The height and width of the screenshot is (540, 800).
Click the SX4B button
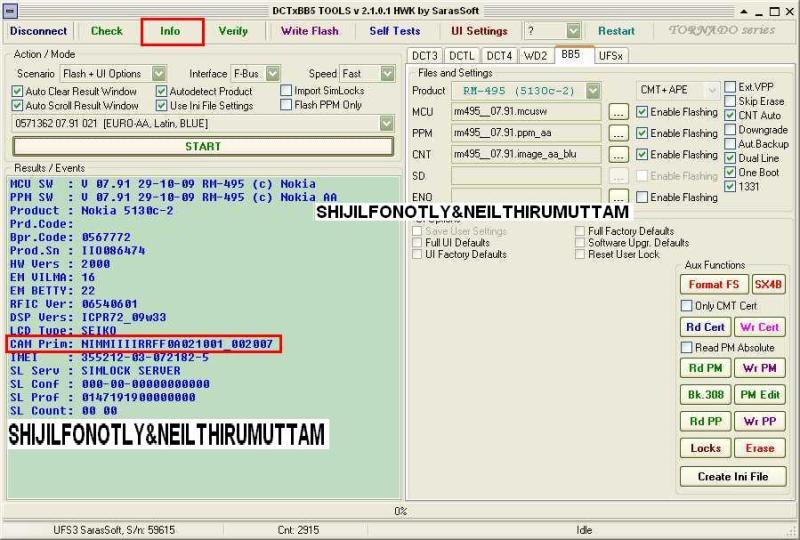768,284
